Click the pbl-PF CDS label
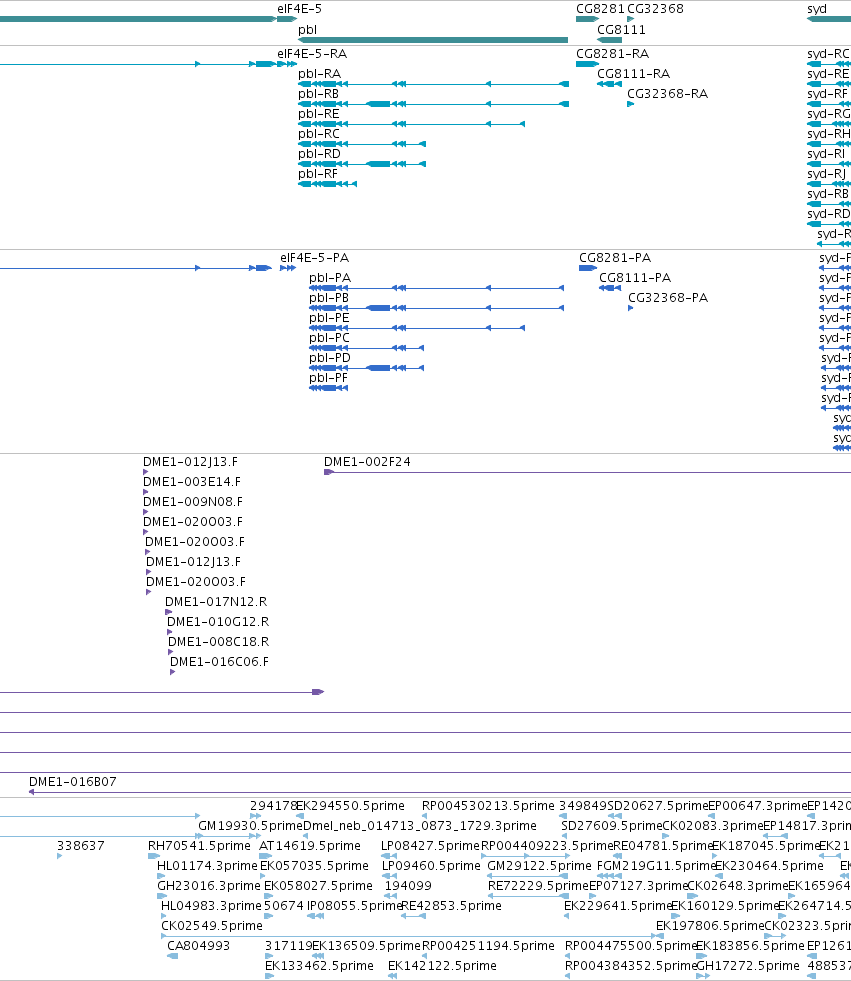Viewport: 851px width, 981px height. [328, 378]
